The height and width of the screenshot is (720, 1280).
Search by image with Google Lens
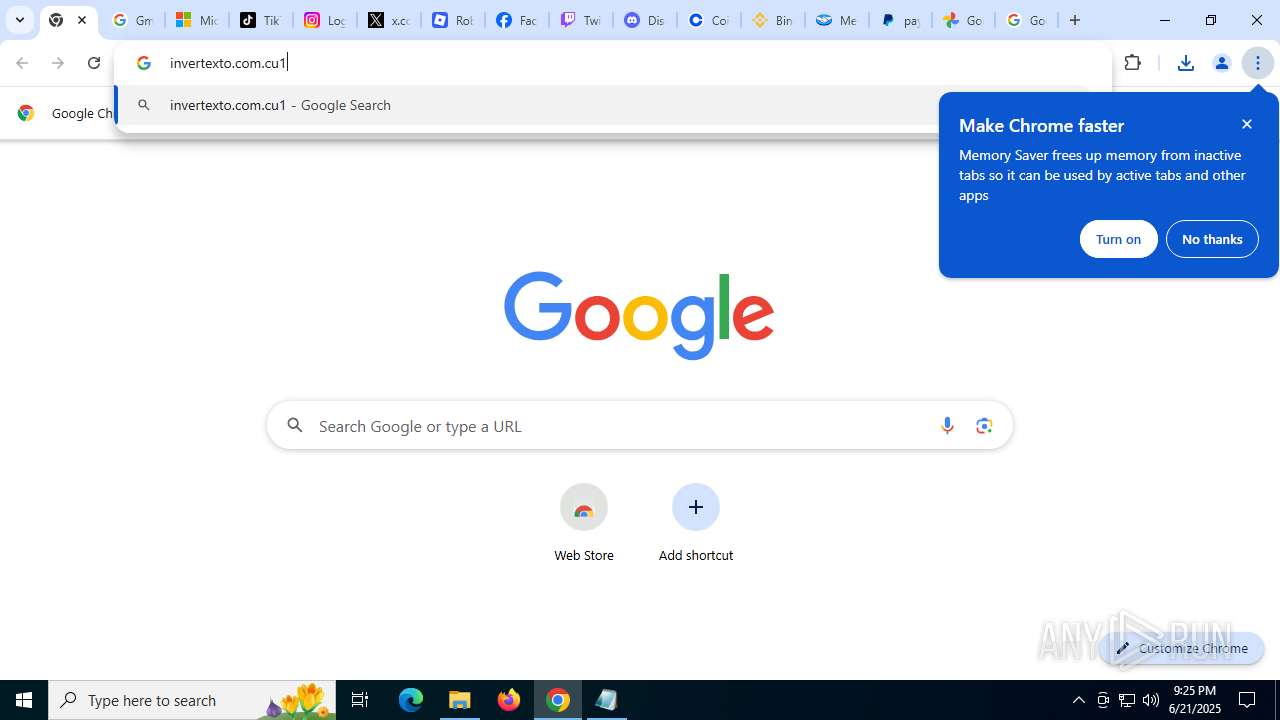click(984, 426)
